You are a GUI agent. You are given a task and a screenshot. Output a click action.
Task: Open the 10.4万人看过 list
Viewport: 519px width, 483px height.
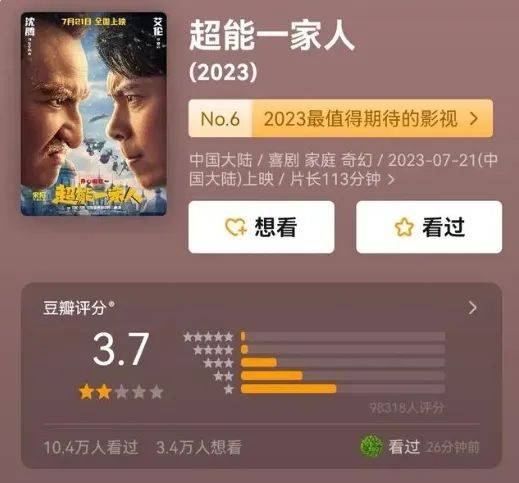pyautogui.click(x=91, y=447)
